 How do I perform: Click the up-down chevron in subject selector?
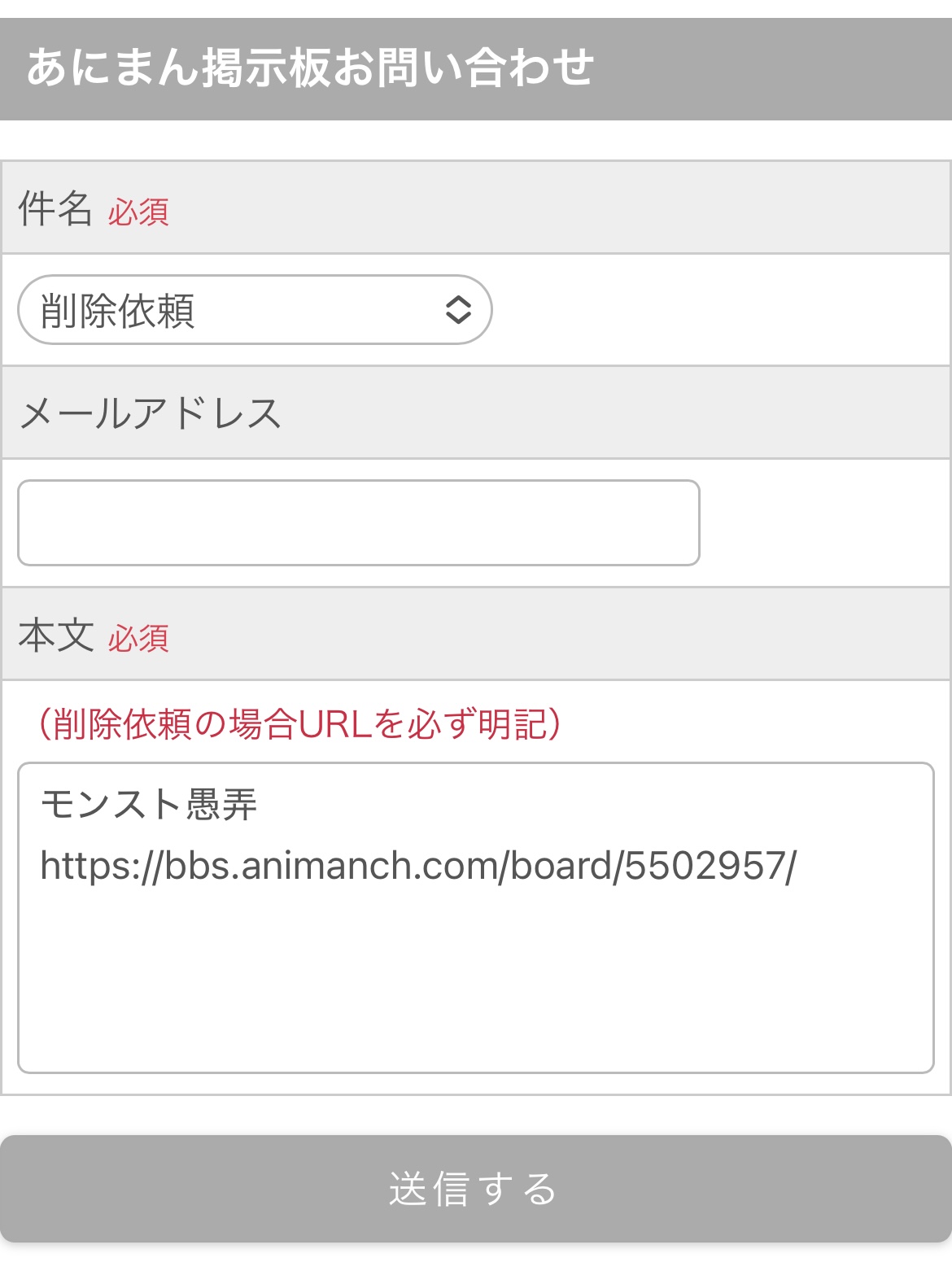[458, 310]
